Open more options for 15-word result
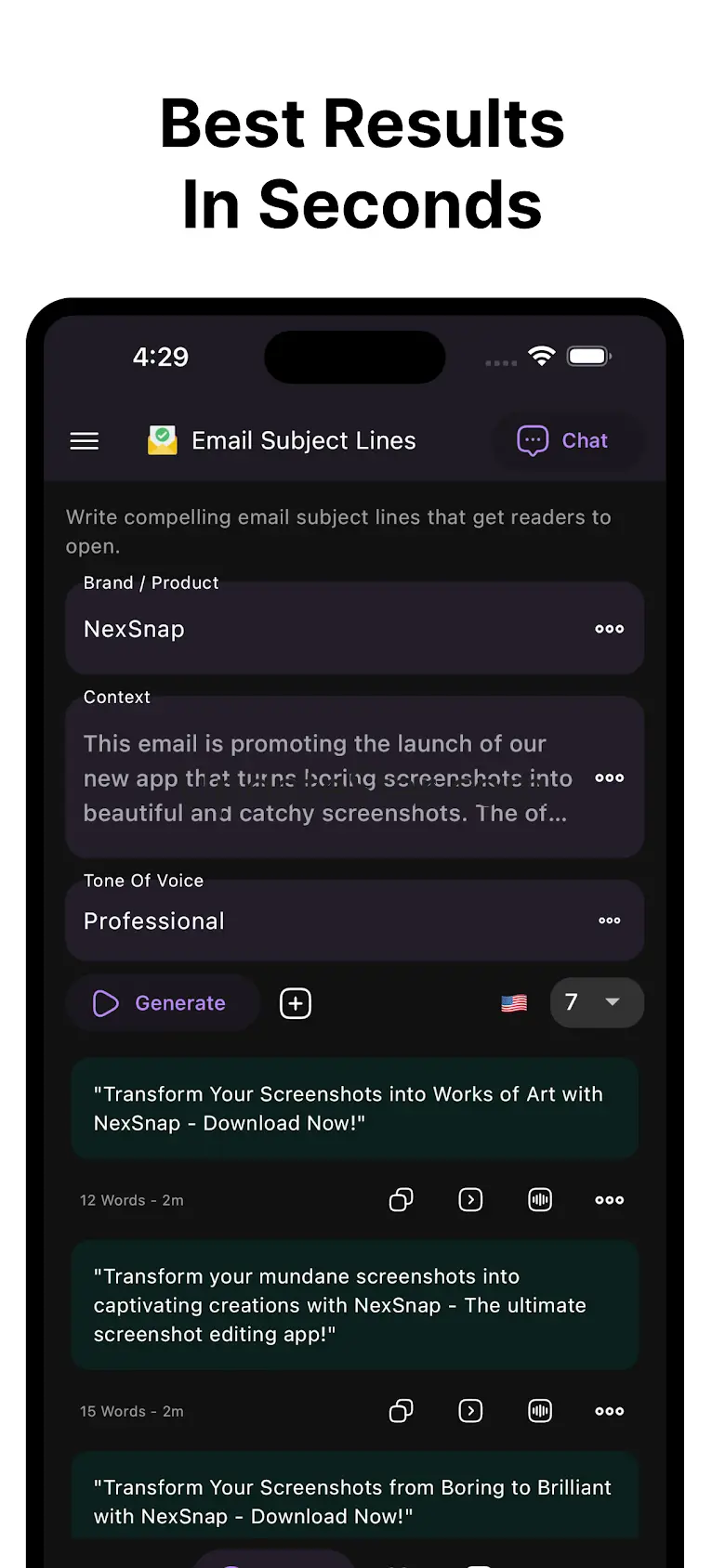Screen dimensions: 725x1568 click(x=609, y=1411)
